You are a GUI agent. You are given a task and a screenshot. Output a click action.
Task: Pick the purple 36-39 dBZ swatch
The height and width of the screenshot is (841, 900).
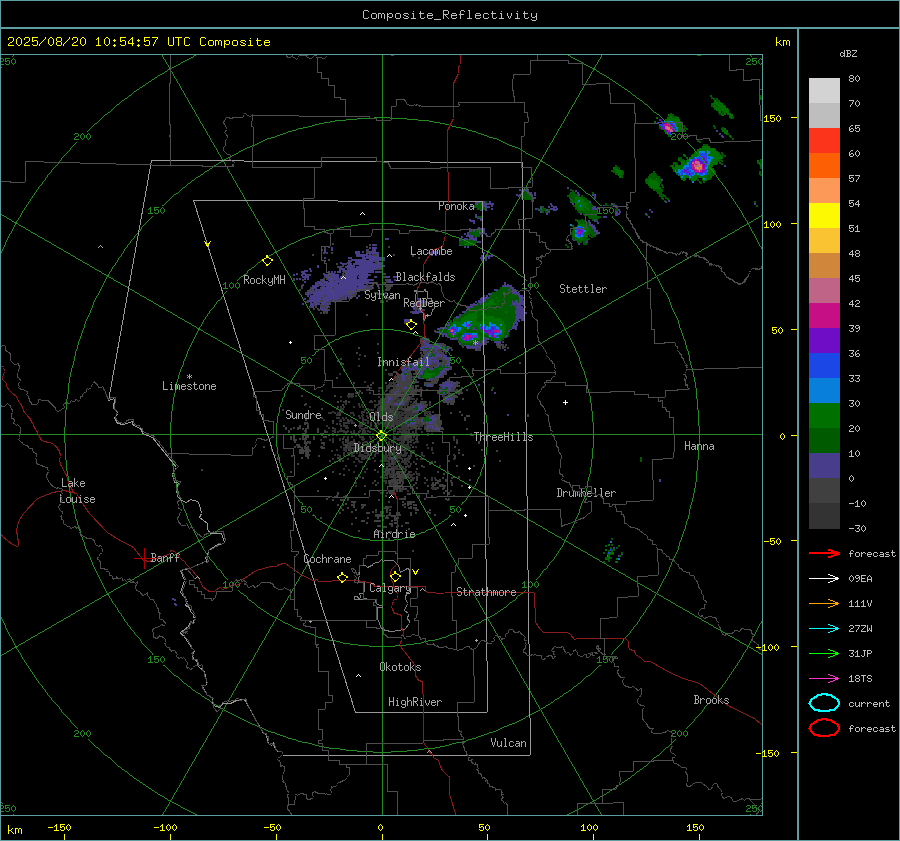824,341
